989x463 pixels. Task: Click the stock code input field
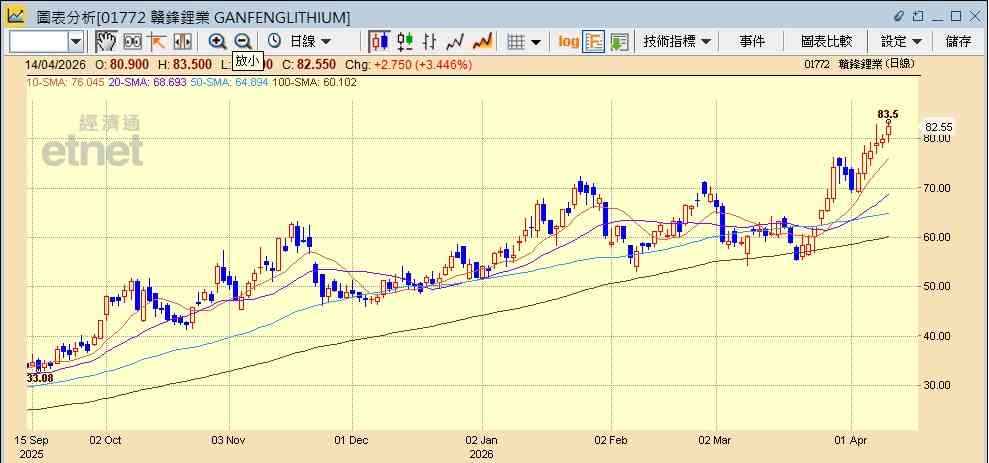(39, 42)
